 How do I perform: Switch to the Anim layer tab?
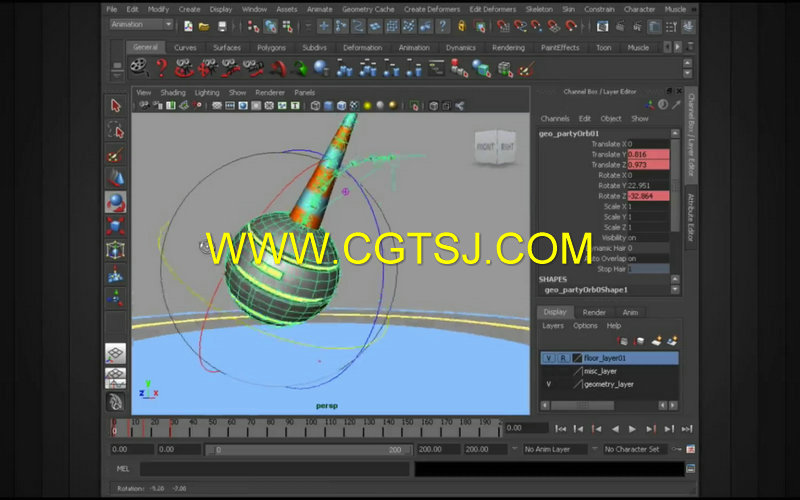click(630, 312)
